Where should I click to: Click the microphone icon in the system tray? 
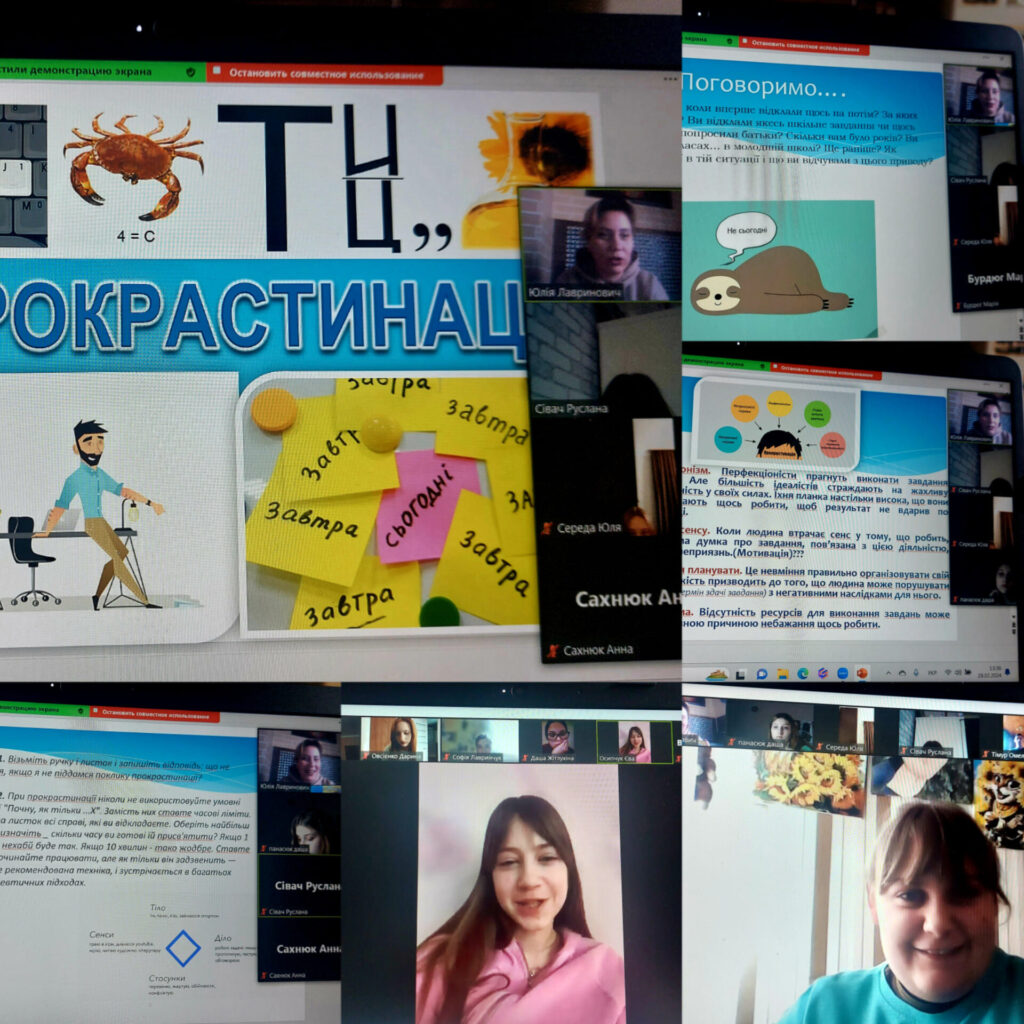[x=916, y=672]
